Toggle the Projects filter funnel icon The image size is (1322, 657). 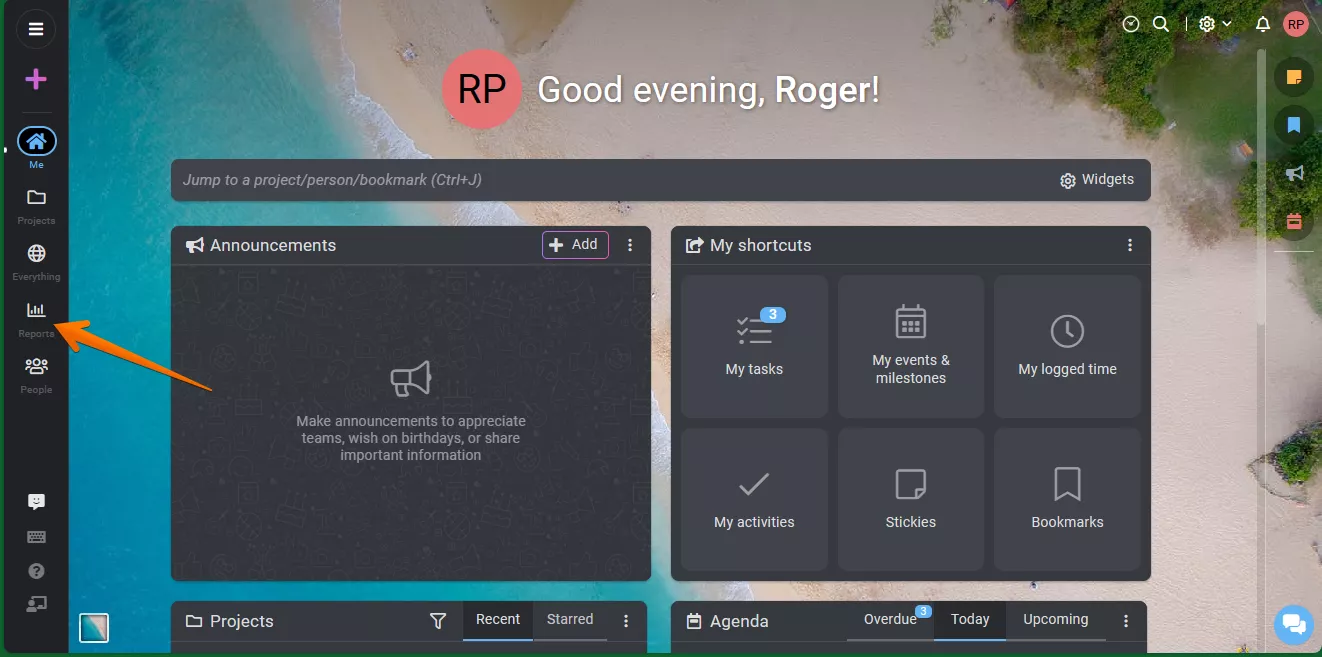pyautogui.click(x=437, y=621)
